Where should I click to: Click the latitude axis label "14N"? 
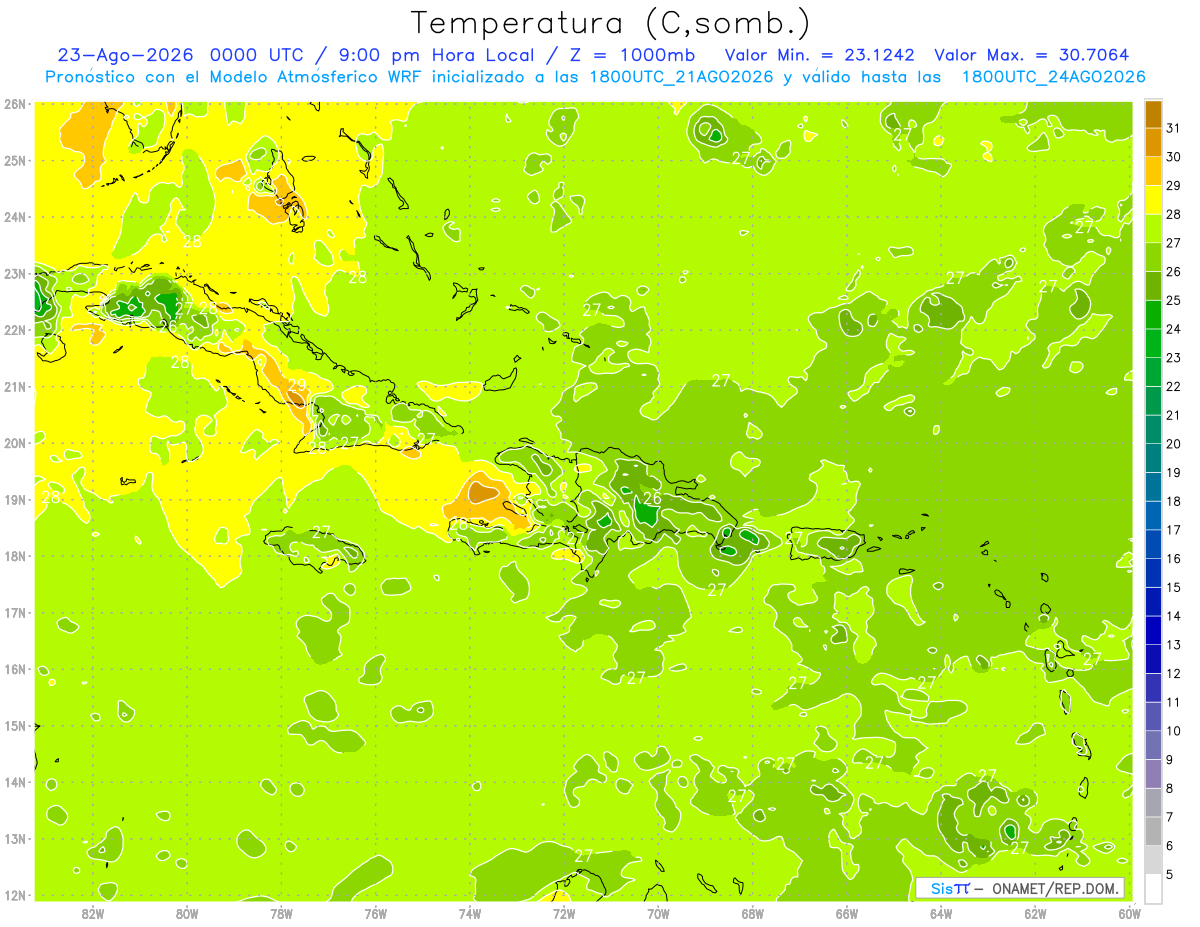[x=16, y=782]
